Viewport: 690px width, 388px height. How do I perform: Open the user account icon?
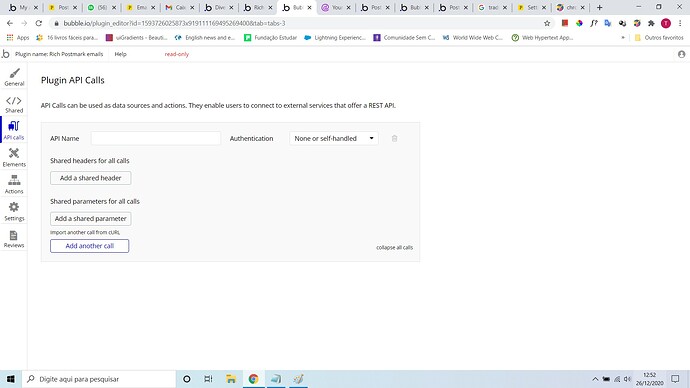[x=682, y=54]
